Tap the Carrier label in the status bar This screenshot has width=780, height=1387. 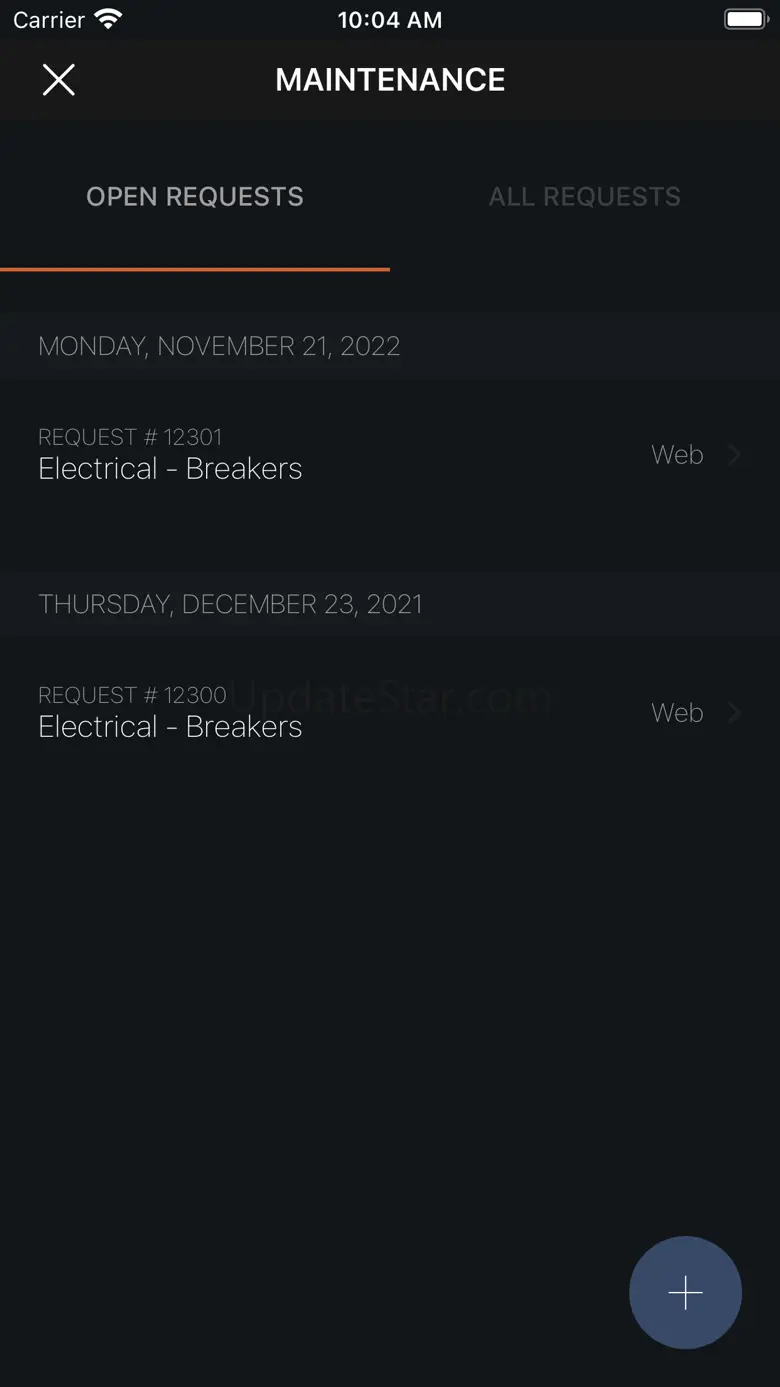(x=49, y=20)
